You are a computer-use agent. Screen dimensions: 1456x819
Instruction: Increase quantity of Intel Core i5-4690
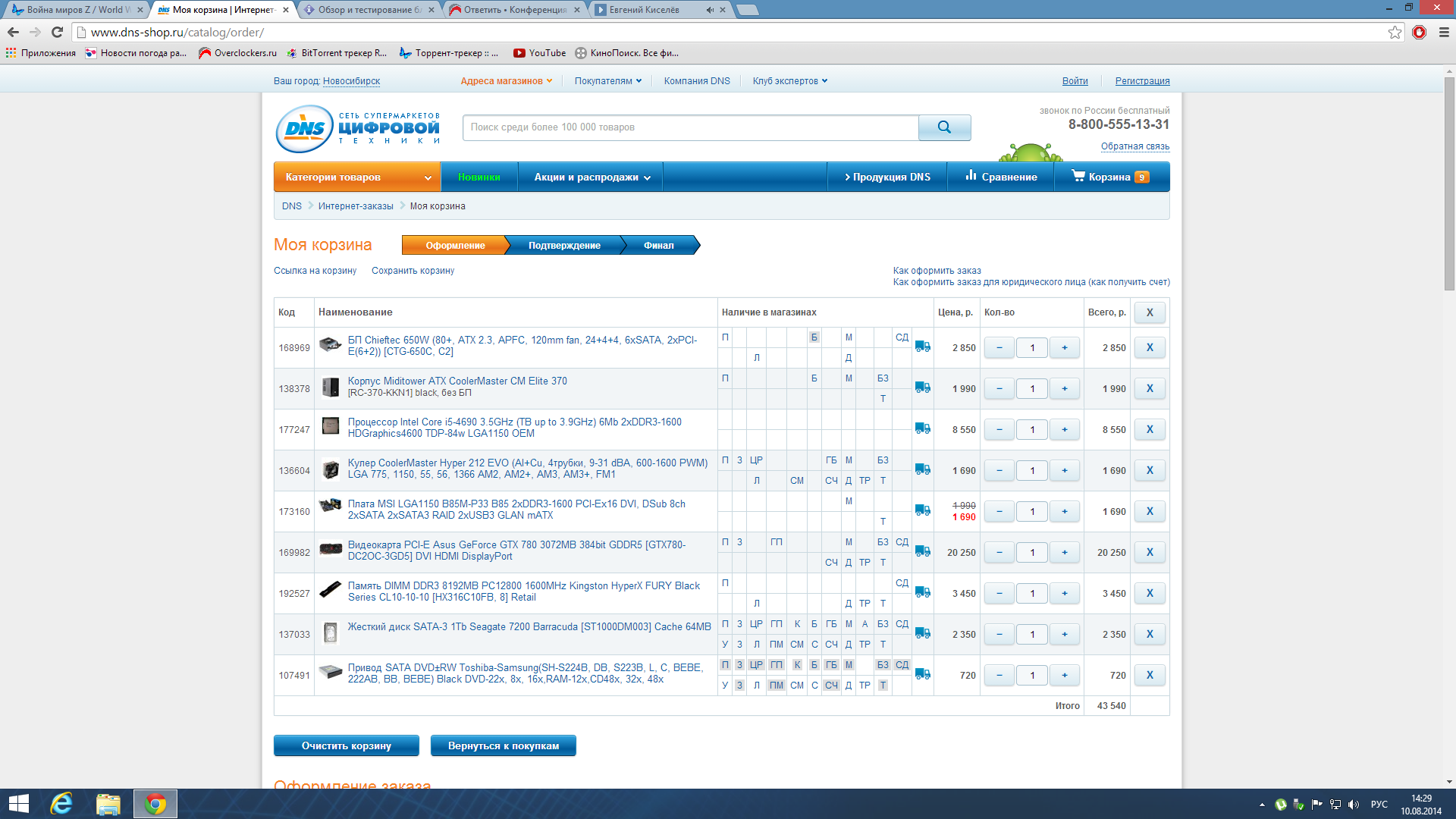(1065, 430)
